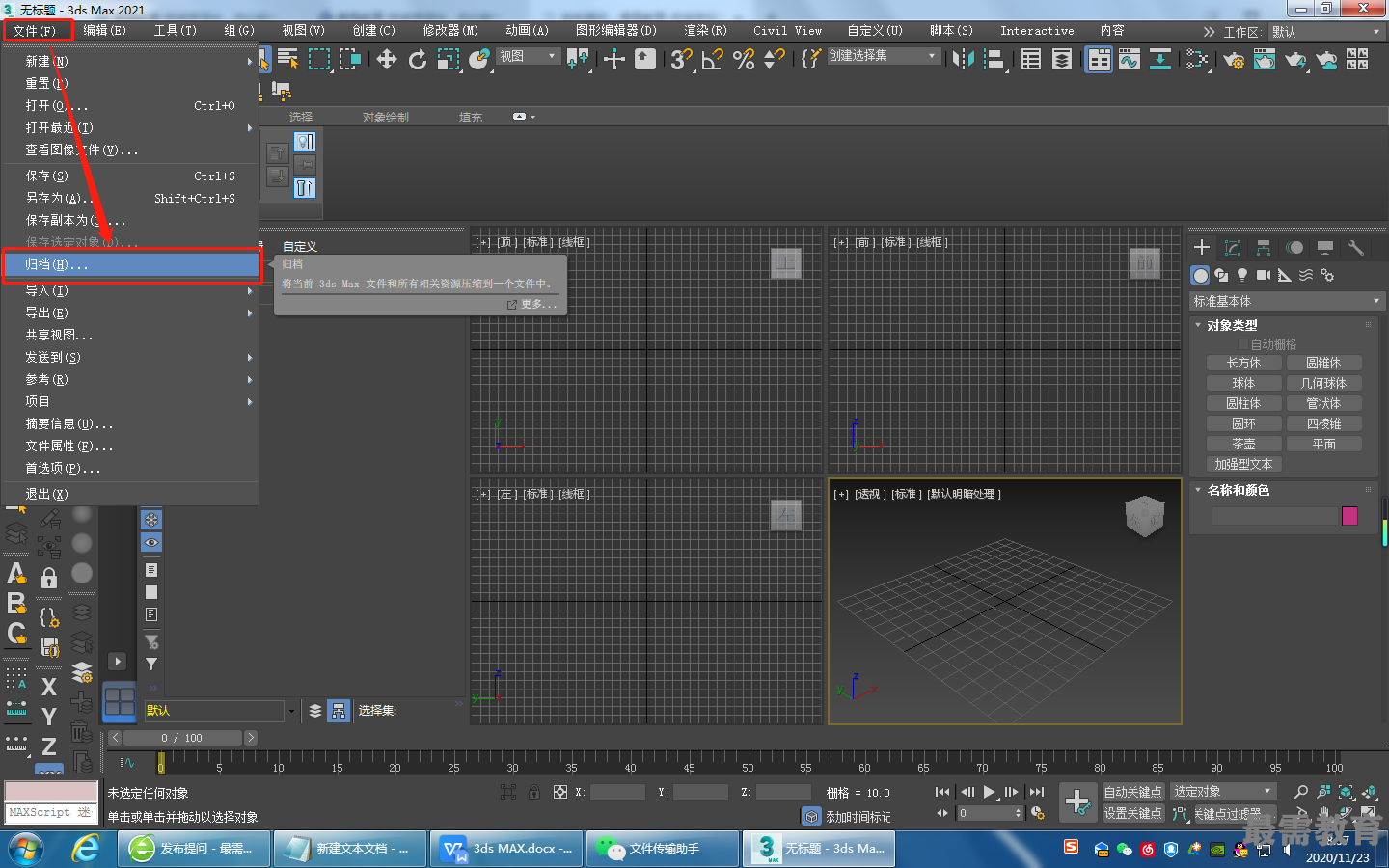This screenshot has height=868, width=1389.
Task: Click the 圆锥体 cone button
Action: point(1323,363)
